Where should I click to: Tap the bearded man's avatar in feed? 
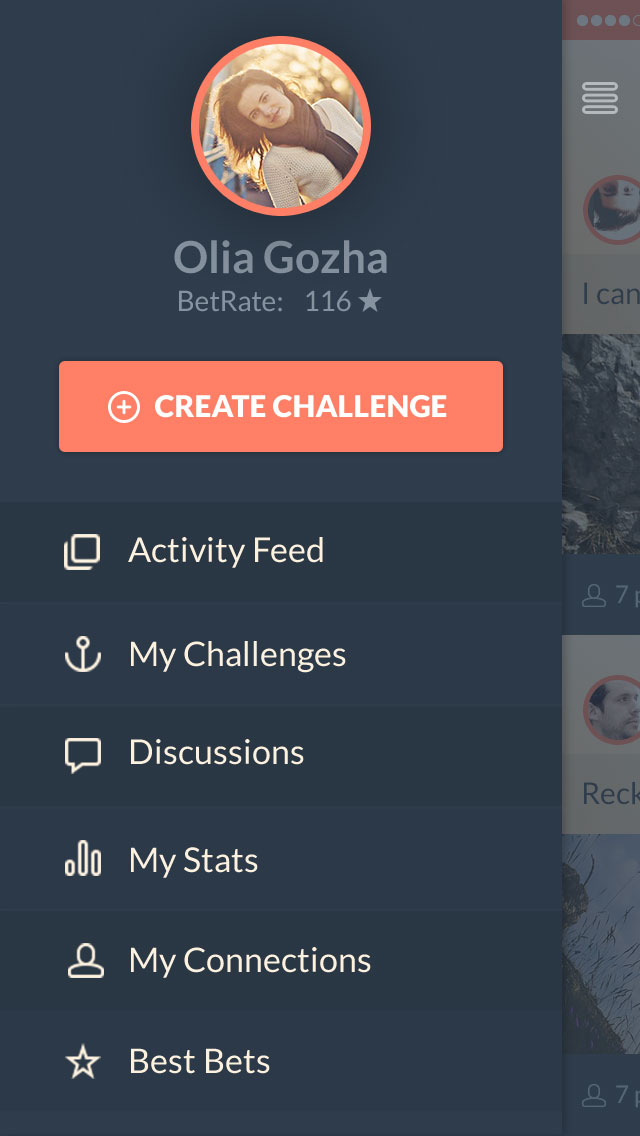point(614,709)
